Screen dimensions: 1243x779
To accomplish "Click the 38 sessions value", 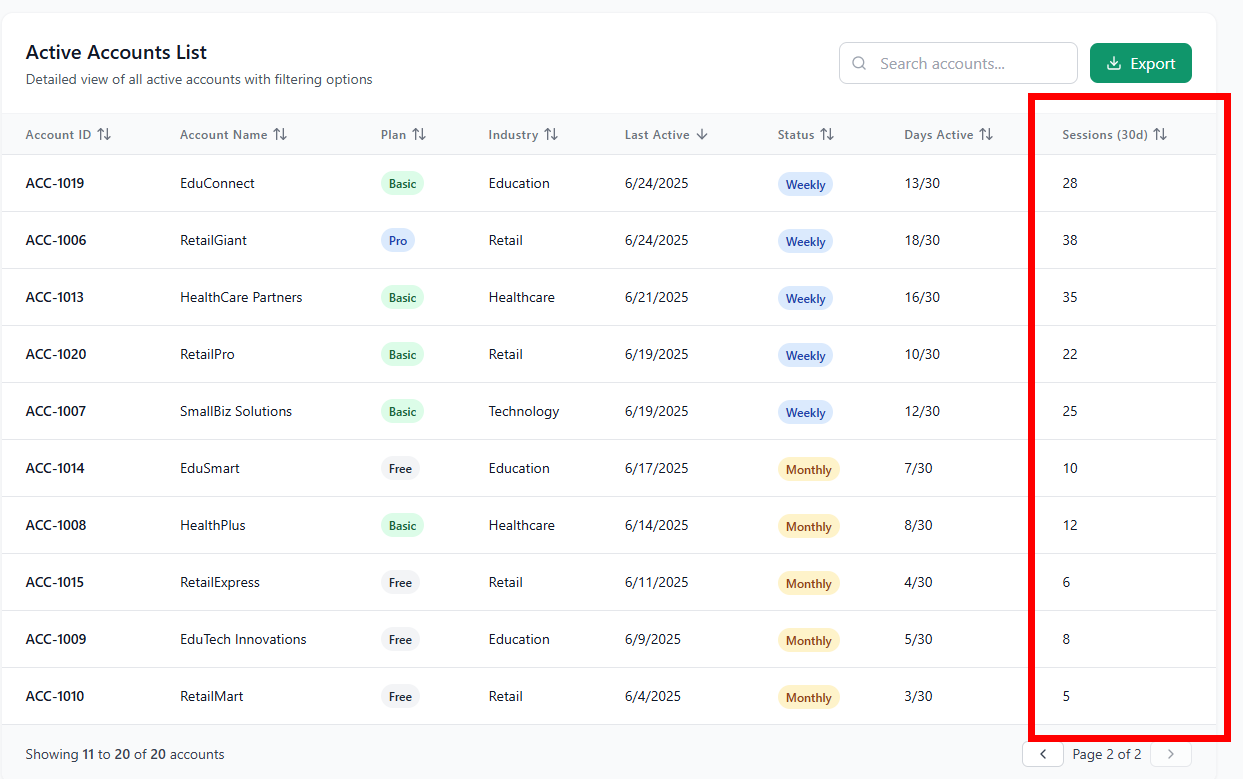I will pyautogui.click(x=1070, y=240).
